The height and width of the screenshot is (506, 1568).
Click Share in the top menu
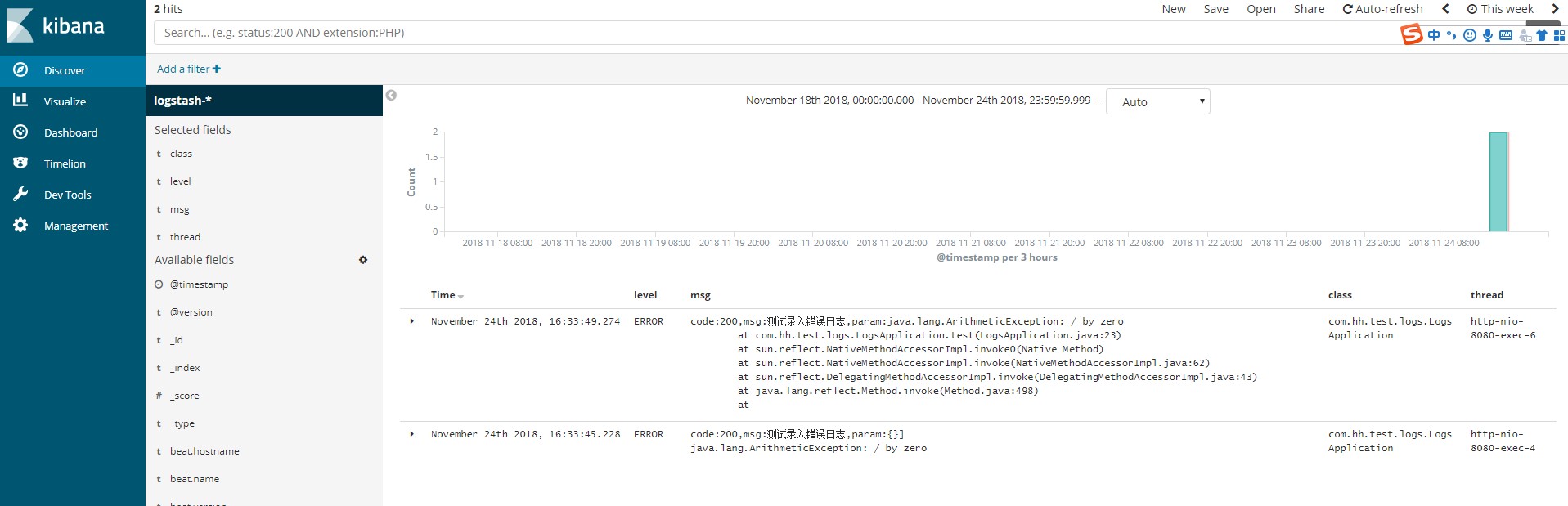tap(1309, 9)
